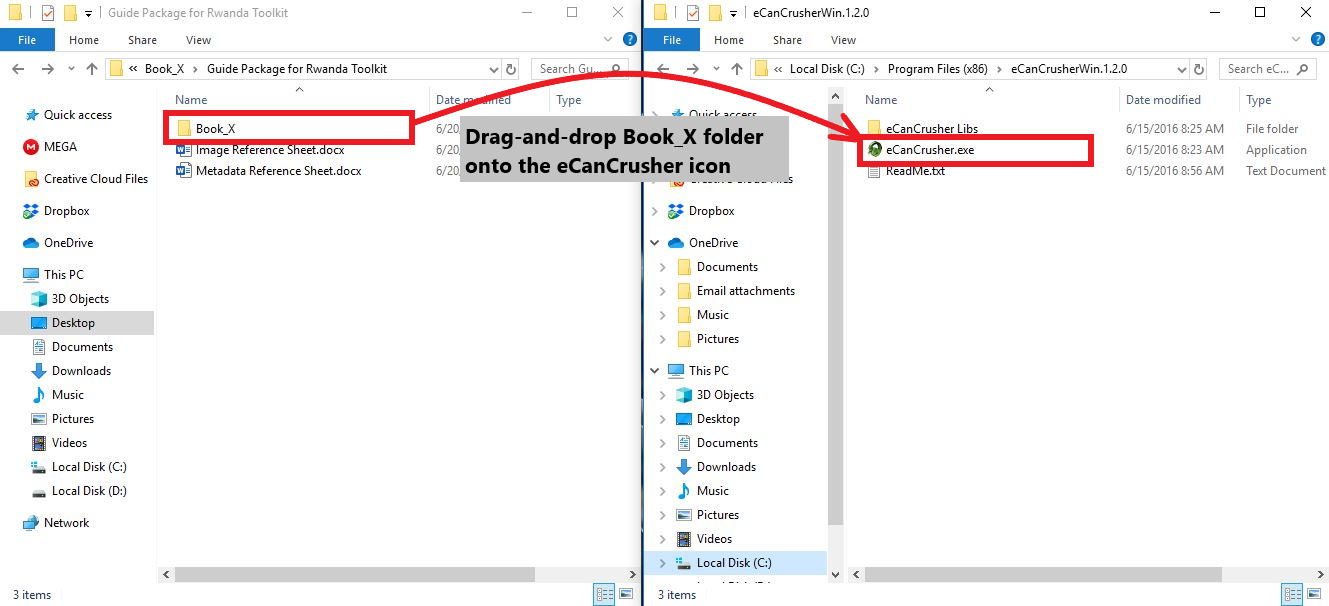Open File tab in eCanCrusherWin window
The height and width of the screenshot is (606, 1329).
pyautogui.click(x=672, y=40)
